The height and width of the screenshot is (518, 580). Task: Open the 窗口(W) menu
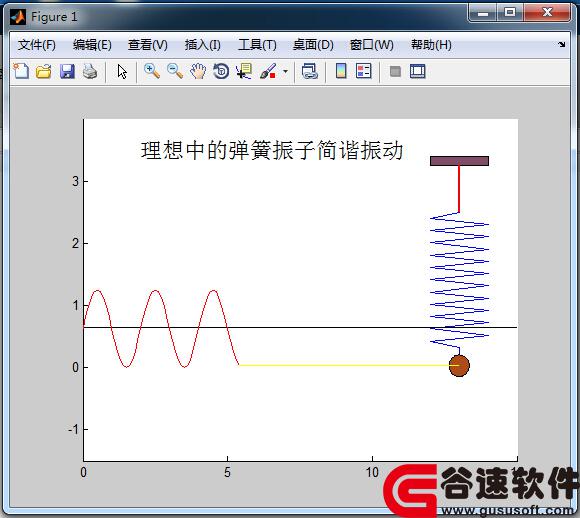372,45
